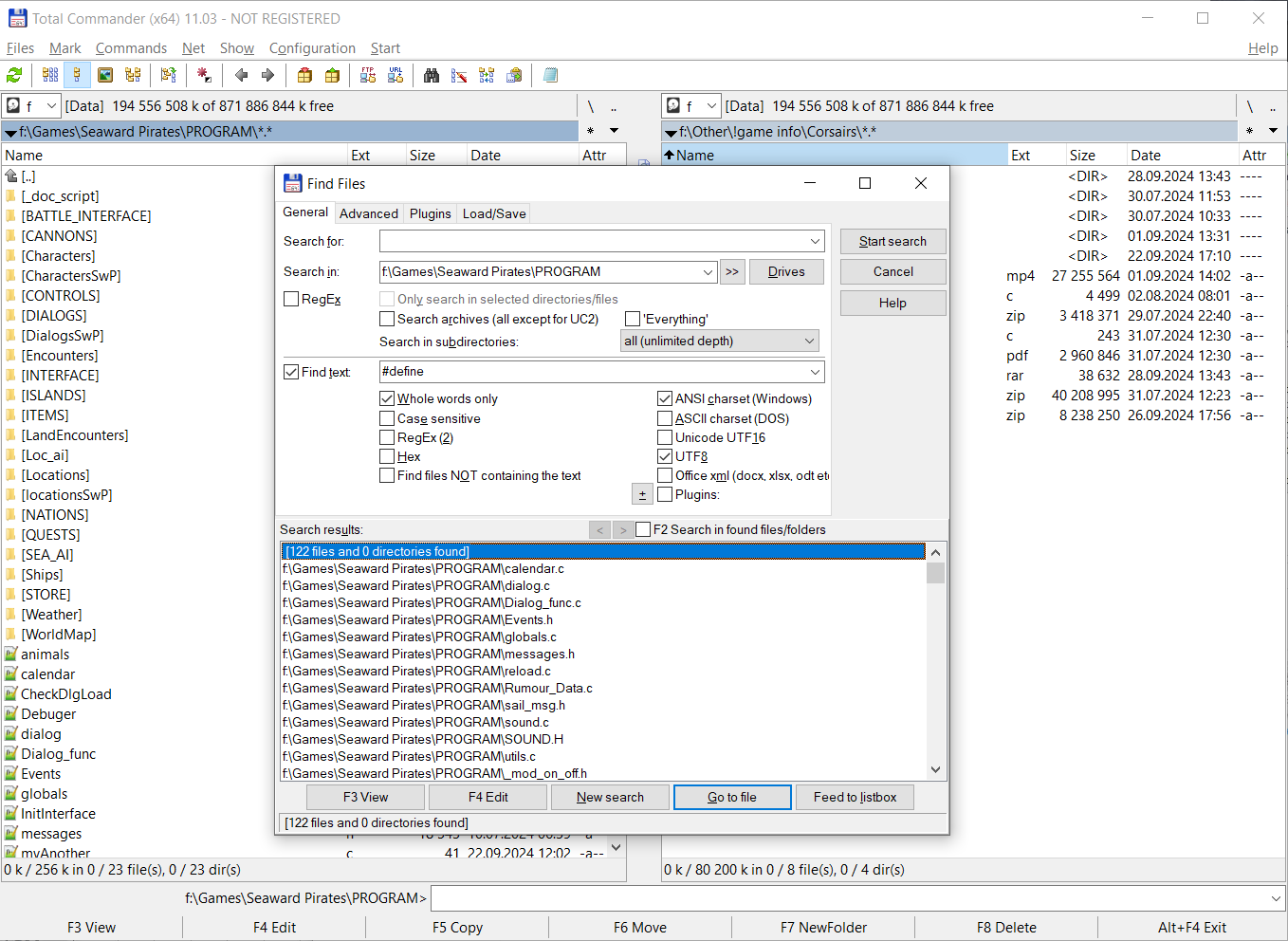Click the tree icon with green arrows
Image resolution: width=1288 pixels, height=941 pixels.
point(169,76)
